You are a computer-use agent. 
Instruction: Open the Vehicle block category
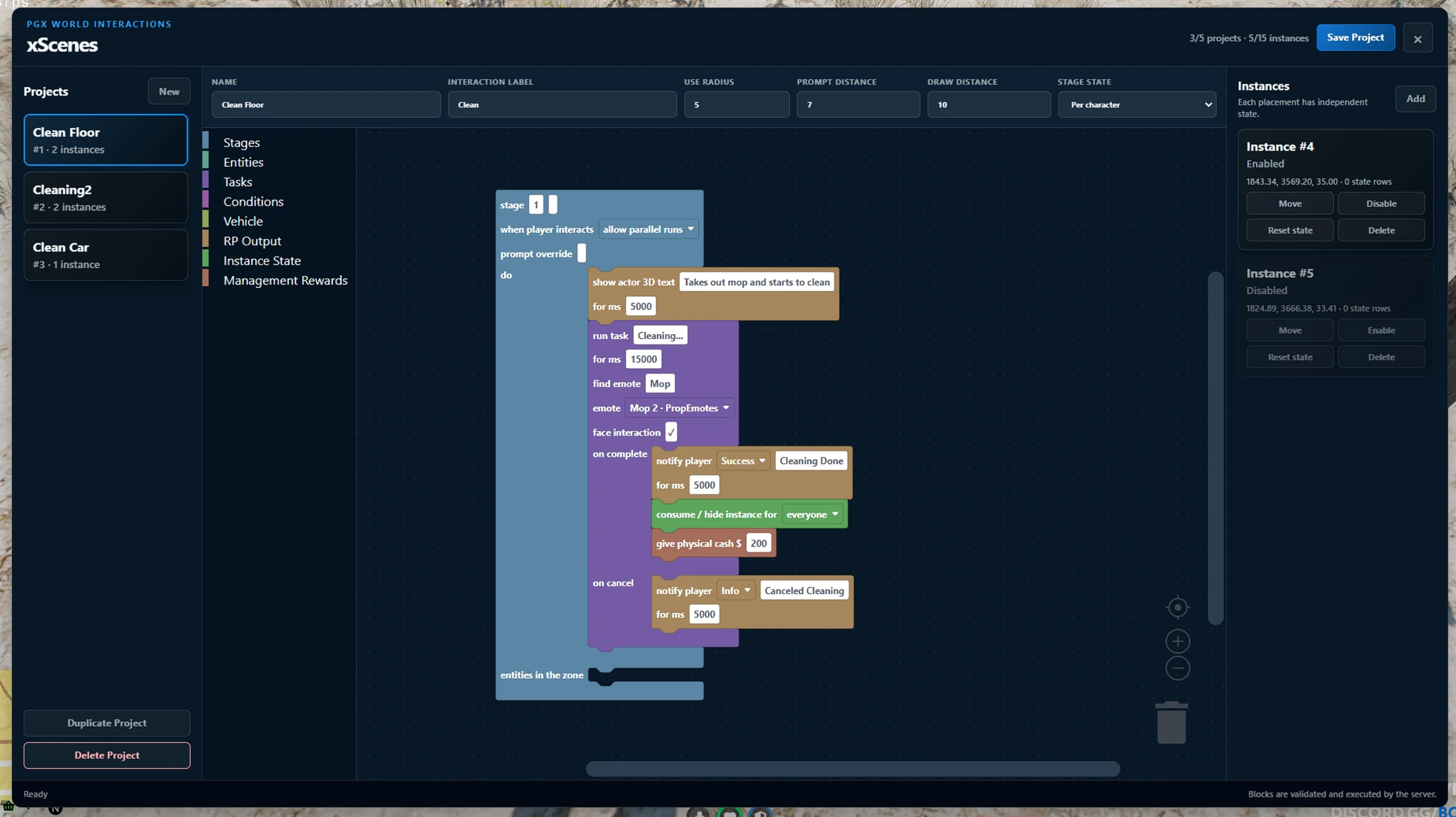click(243, 221)
